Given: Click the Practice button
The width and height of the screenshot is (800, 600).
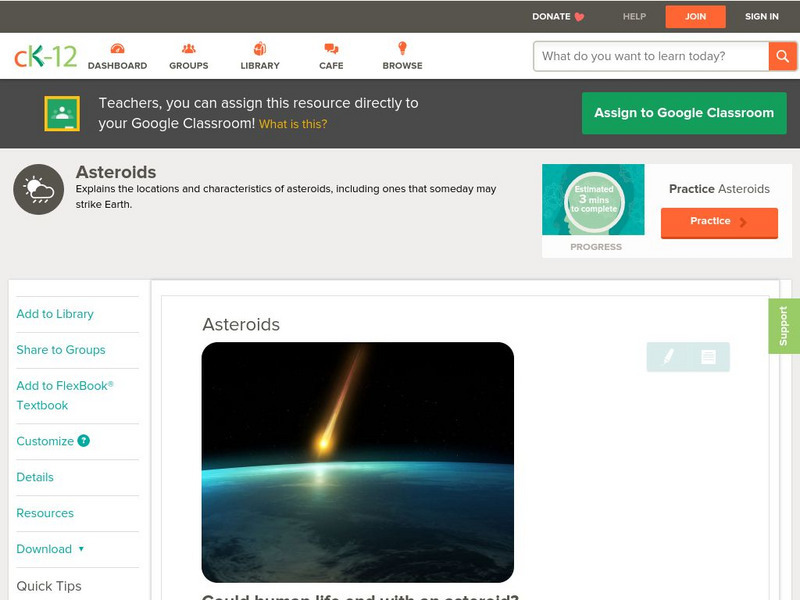Looking at the screenshot, I should [719, 222].
